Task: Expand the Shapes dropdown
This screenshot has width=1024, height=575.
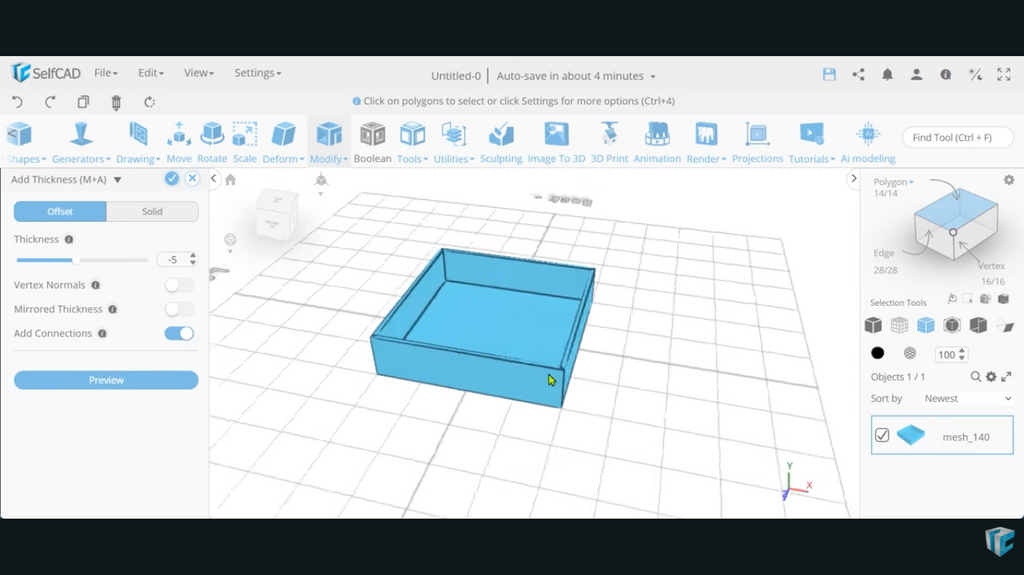Action: tap(26, 159)
